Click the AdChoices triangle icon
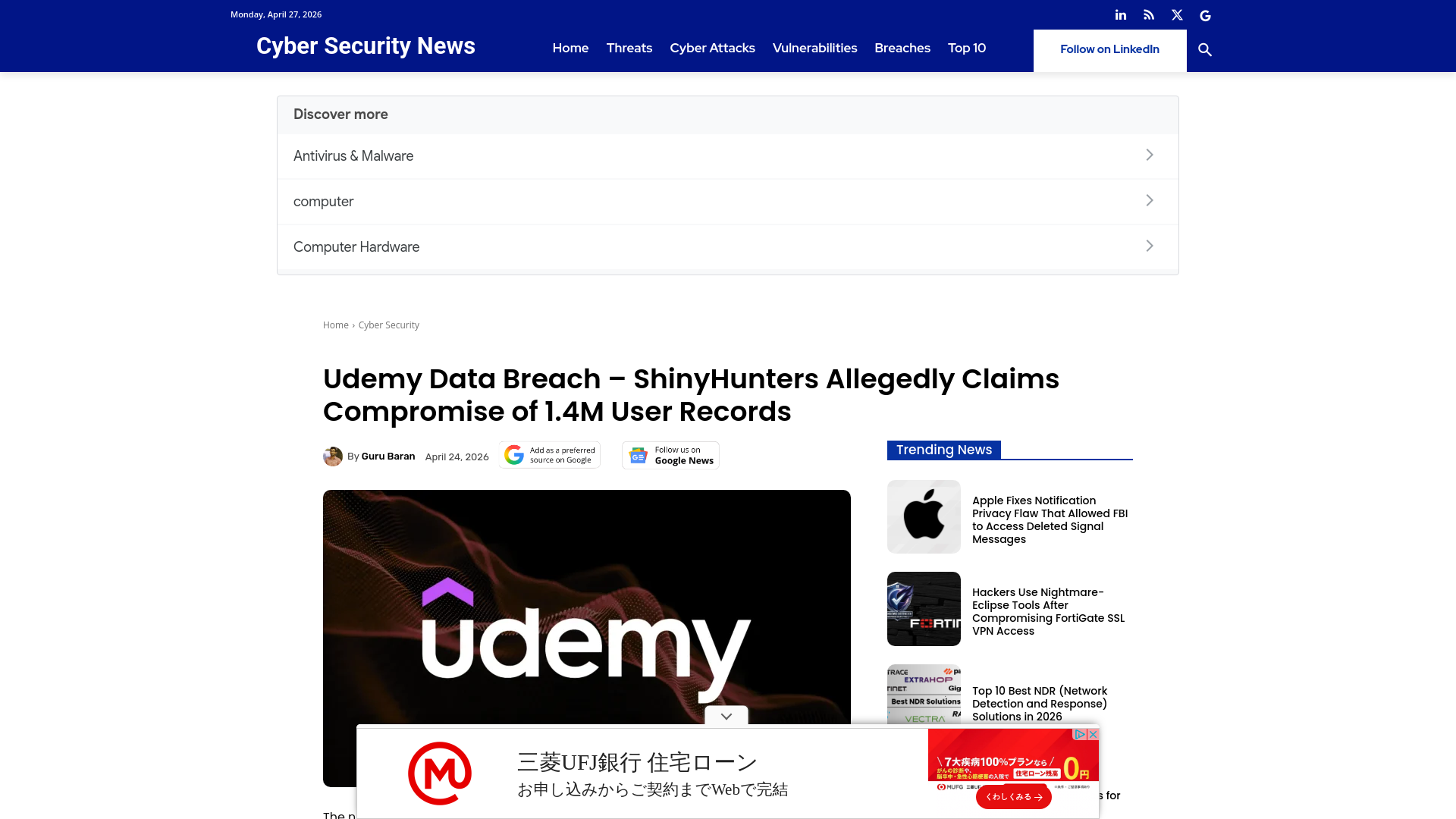This screenshot has height=819, width=1456. pos(1081,735)
